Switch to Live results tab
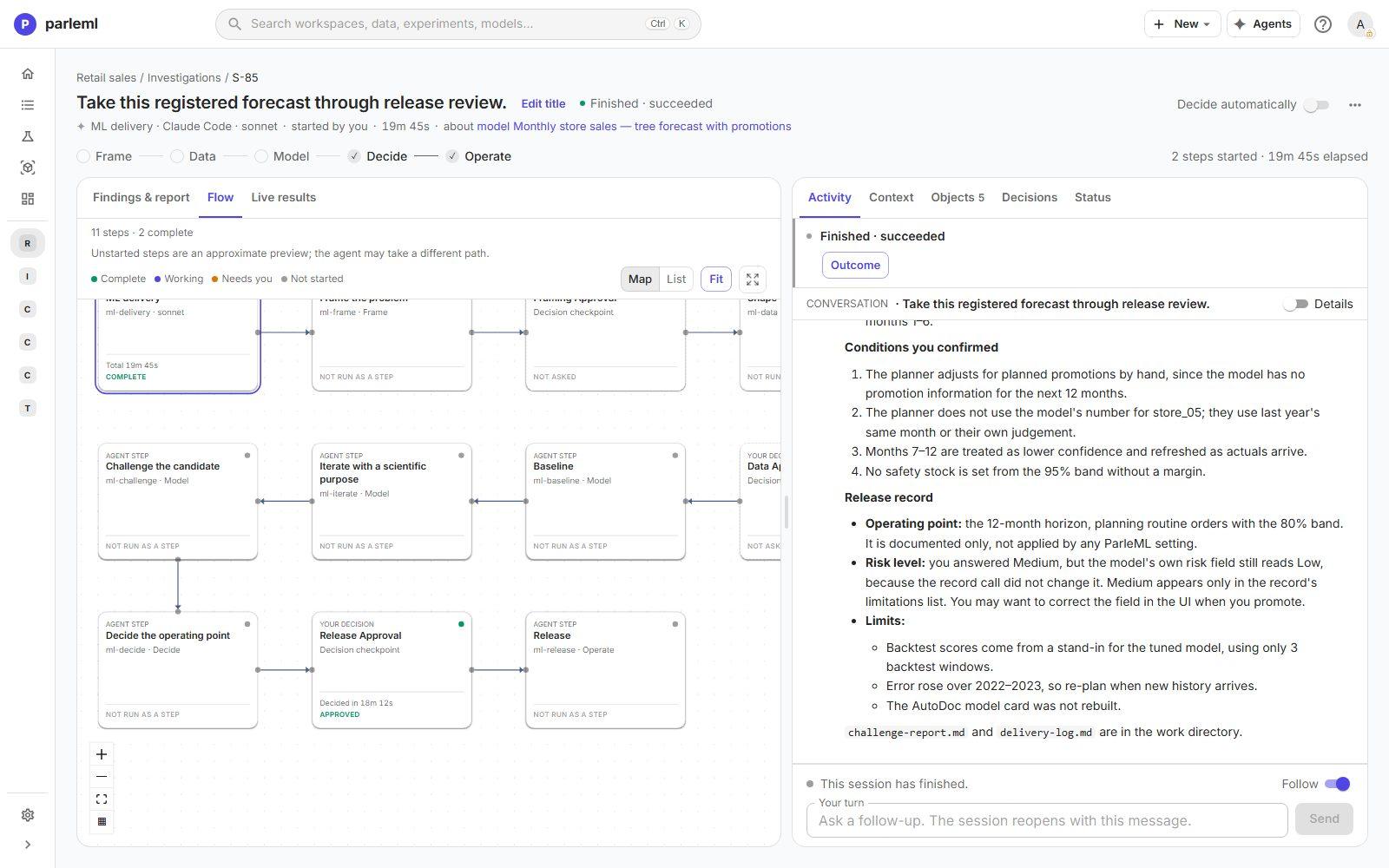Viewport: 1389px width, 868px height. [x=284, y=198]
